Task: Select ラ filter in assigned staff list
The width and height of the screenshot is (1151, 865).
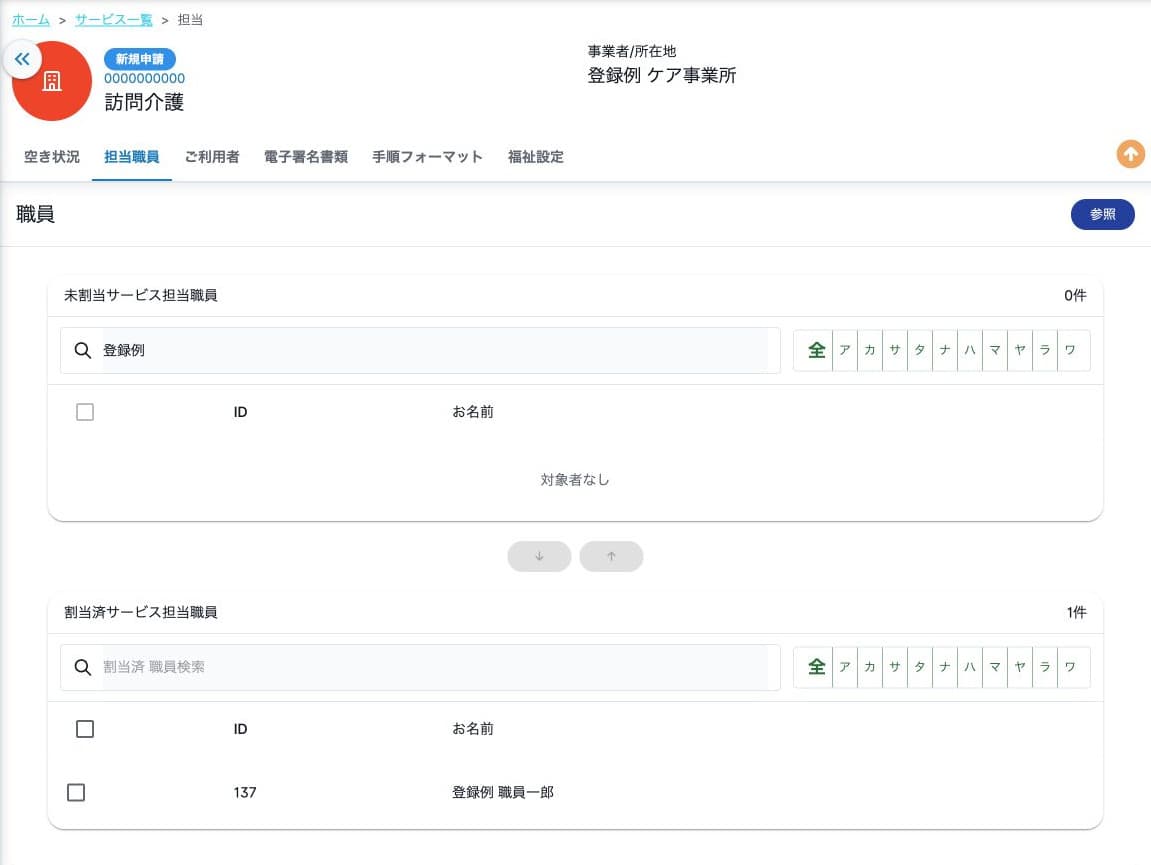Action: [1045, 667]
